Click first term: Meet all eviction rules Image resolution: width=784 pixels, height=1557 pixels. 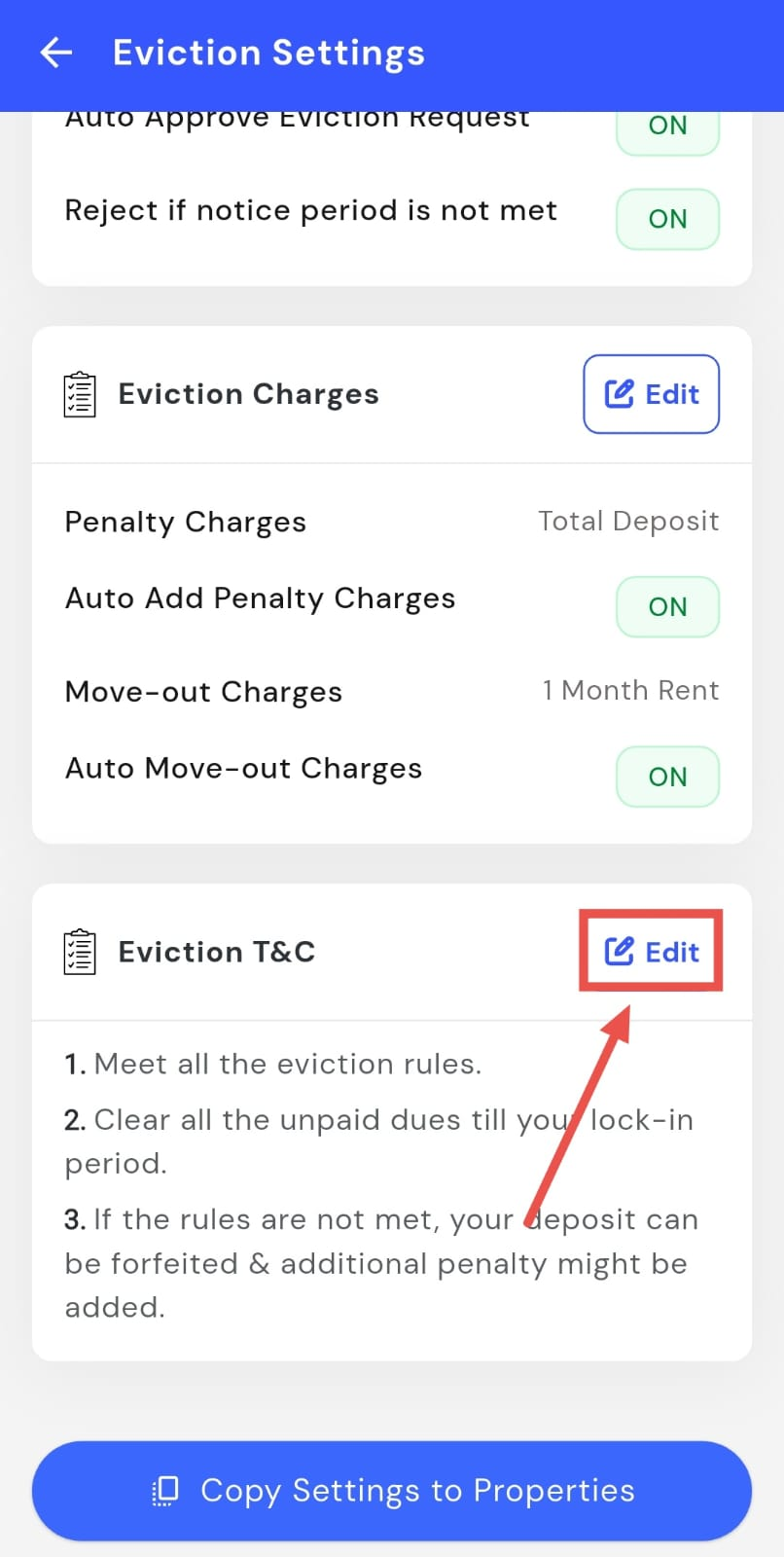click(273, 1064)
